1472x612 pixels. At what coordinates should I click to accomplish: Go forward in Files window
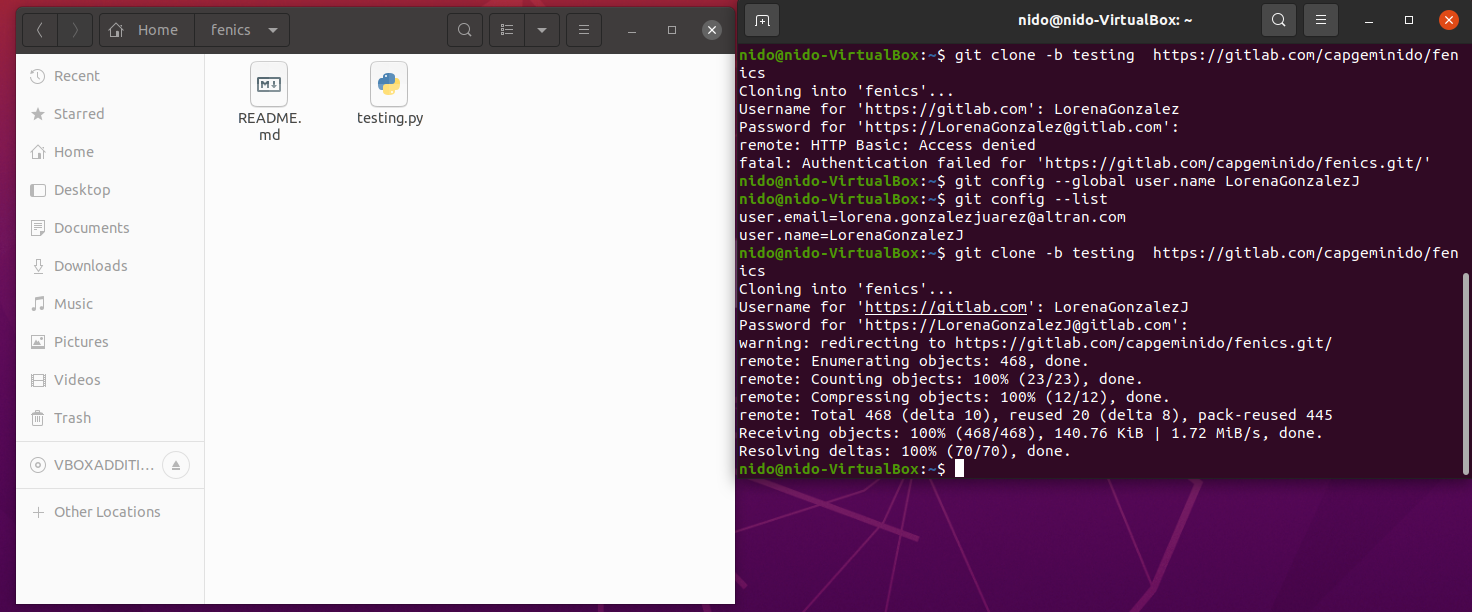[x=75, y=30]
